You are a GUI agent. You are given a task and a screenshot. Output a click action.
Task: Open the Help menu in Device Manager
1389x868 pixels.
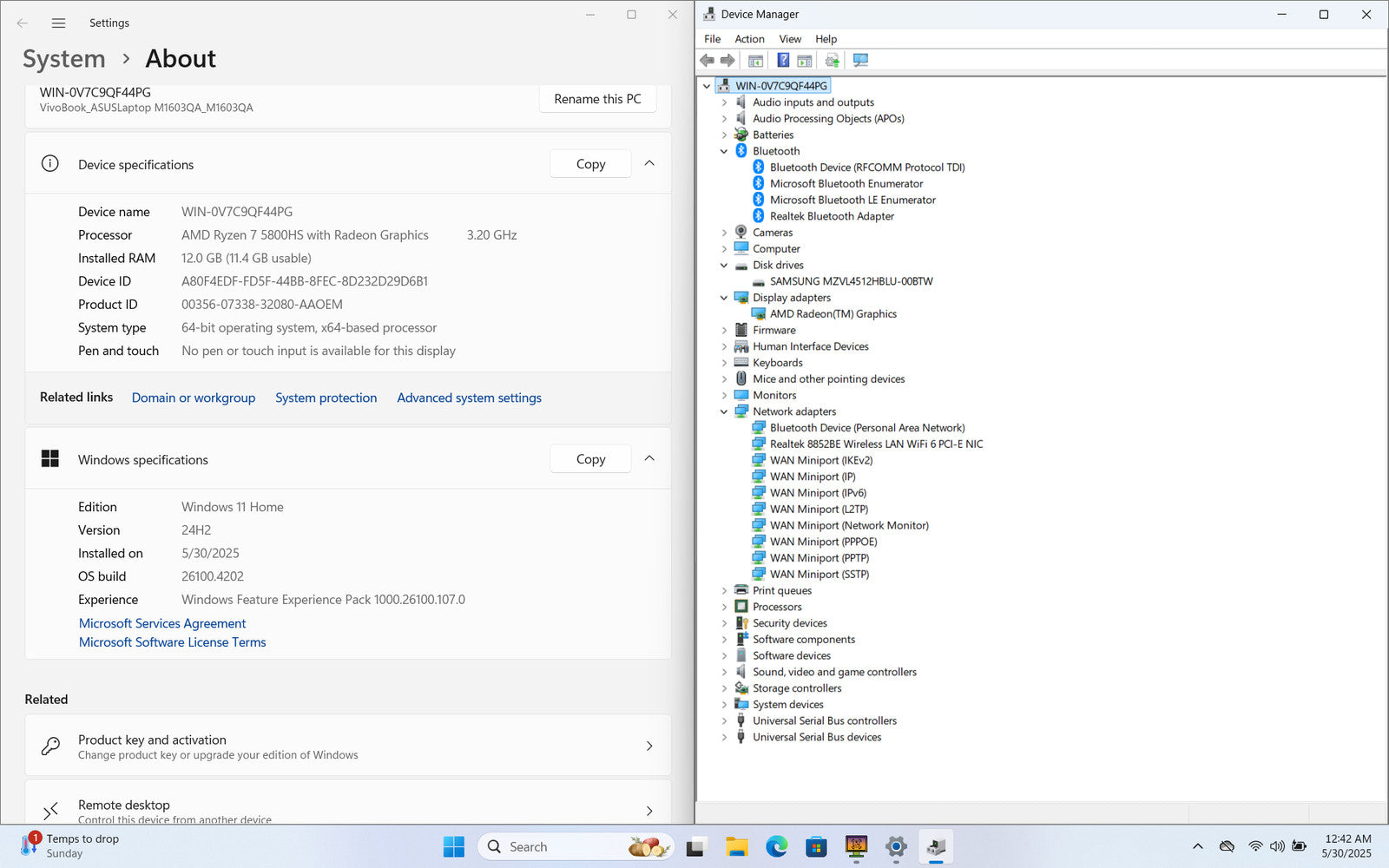[x=826, y=39]
